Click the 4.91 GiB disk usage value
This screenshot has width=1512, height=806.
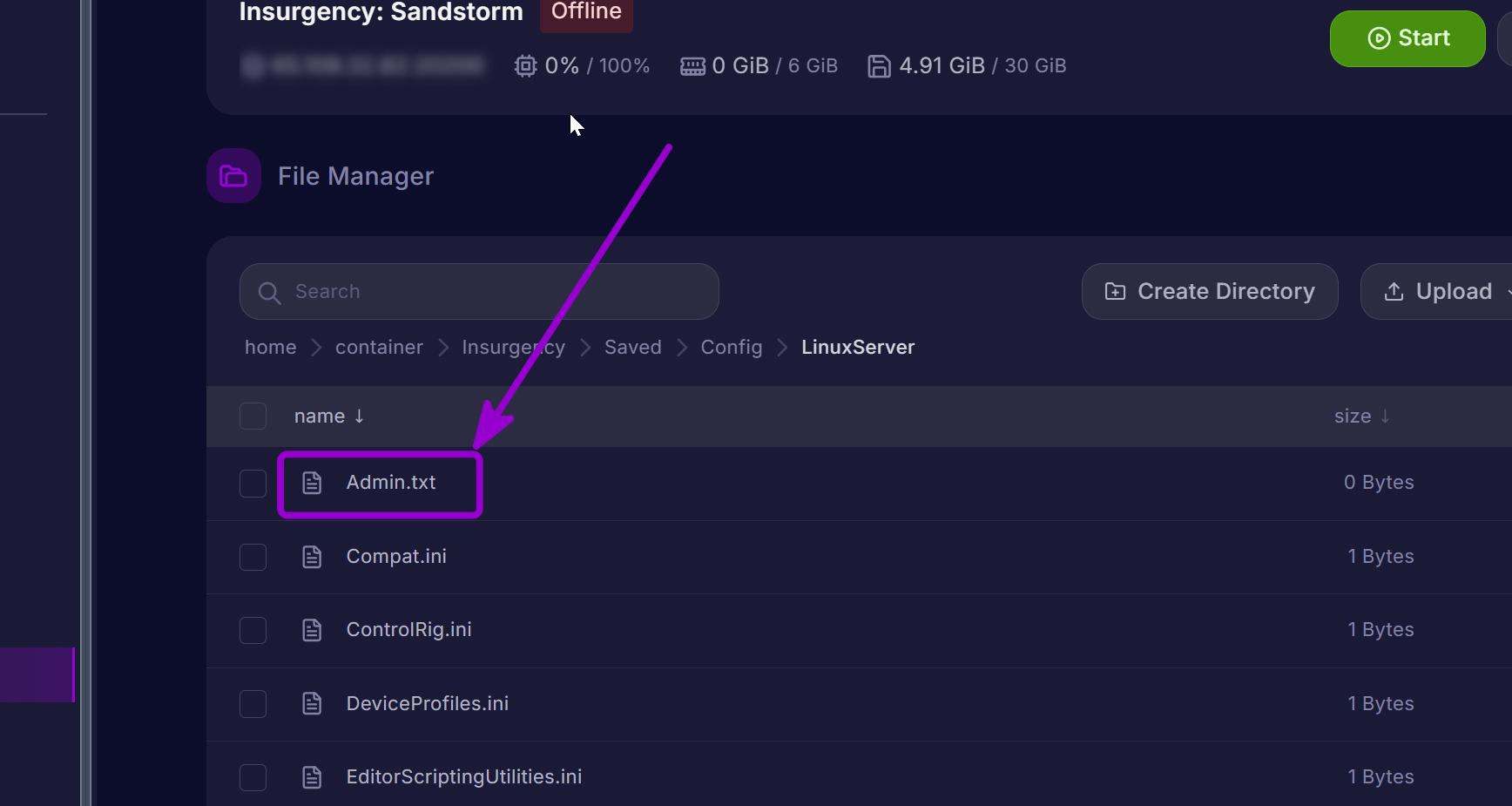942,65
